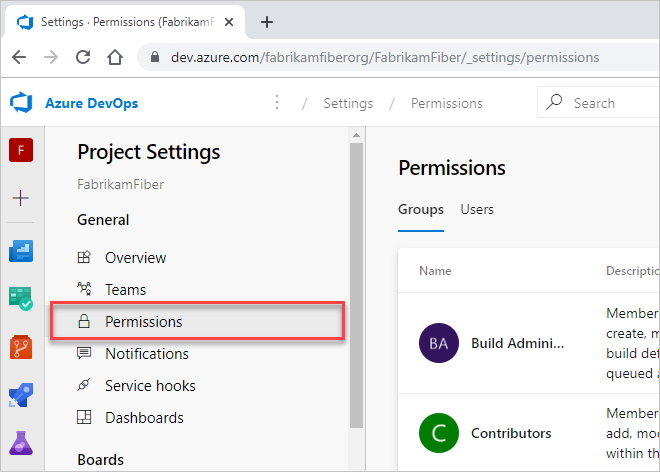The width and height of the screenshot is (660, 472).
Task: Click the plus add icon in sidebar
Action: click(x=21, y=198)
